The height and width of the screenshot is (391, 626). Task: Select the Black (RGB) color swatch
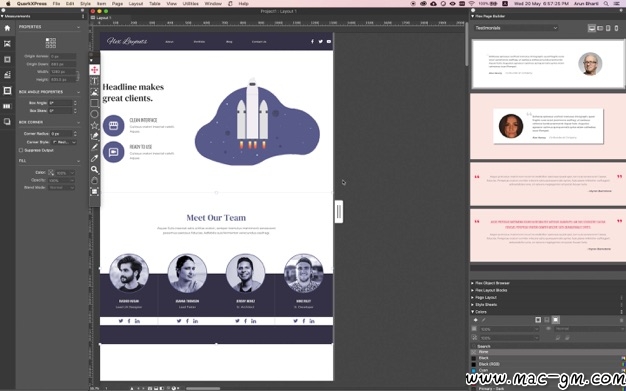548,364
